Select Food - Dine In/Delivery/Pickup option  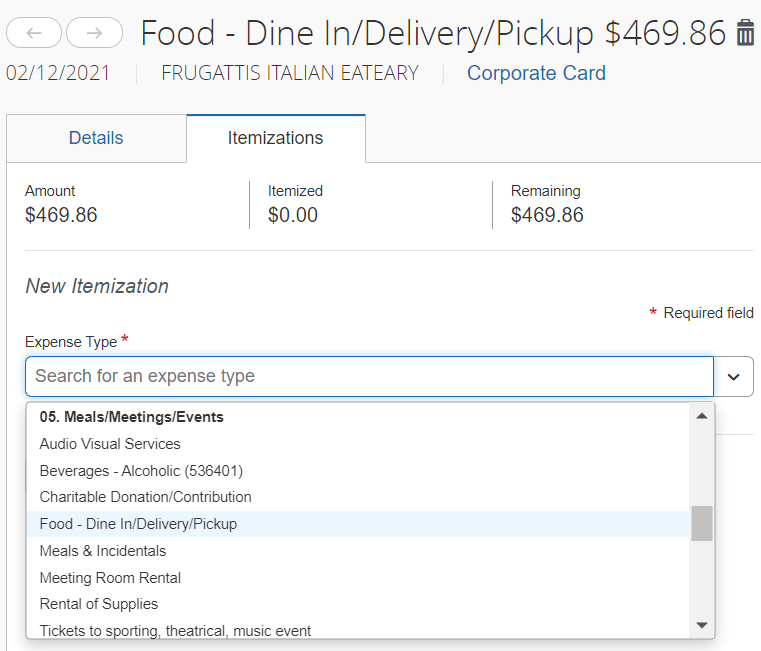[x=138, y=524]
